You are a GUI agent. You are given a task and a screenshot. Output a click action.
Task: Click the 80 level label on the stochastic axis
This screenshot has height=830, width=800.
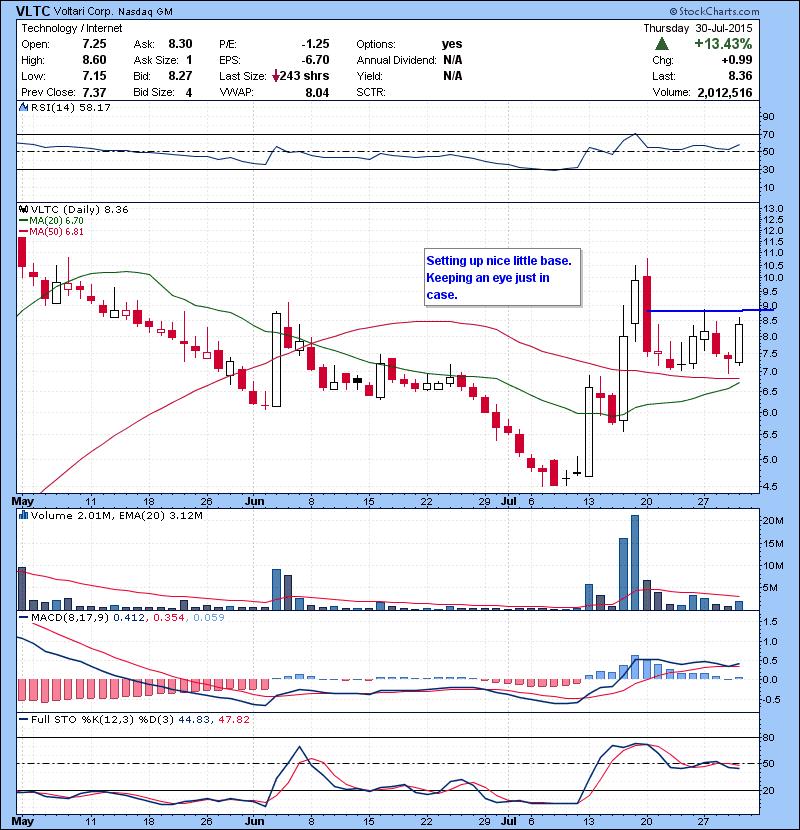768,737
